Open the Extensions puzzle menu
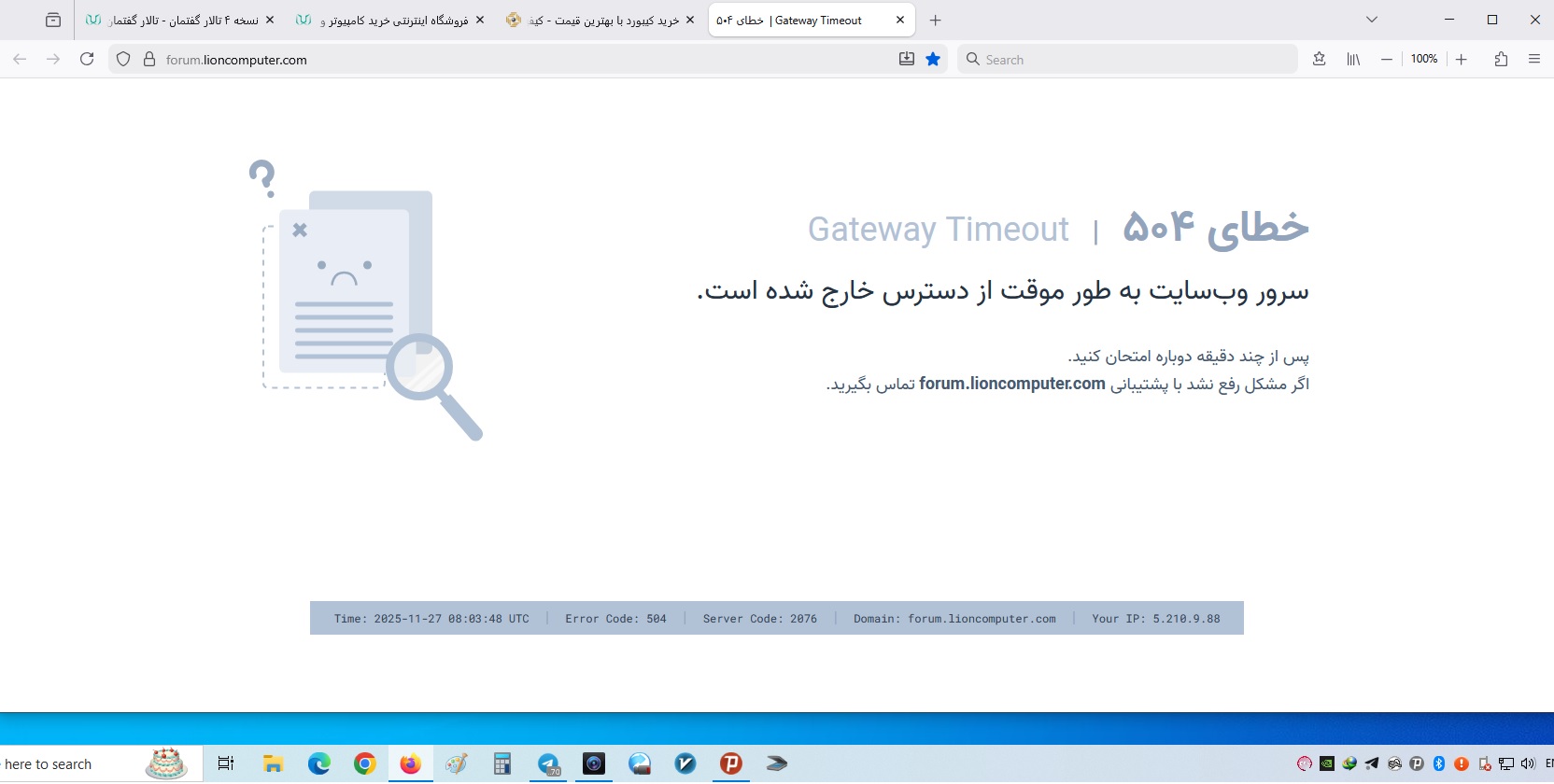1554x784 pixels. click(x=1501, y=59)
